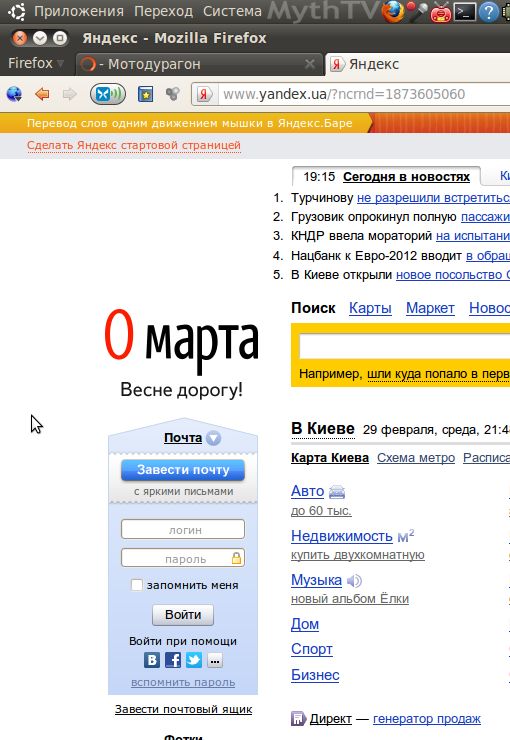Click the red TV panel icon
This screenshot has width=510, height=740.
pyautogui.click(x=441, y=12)
